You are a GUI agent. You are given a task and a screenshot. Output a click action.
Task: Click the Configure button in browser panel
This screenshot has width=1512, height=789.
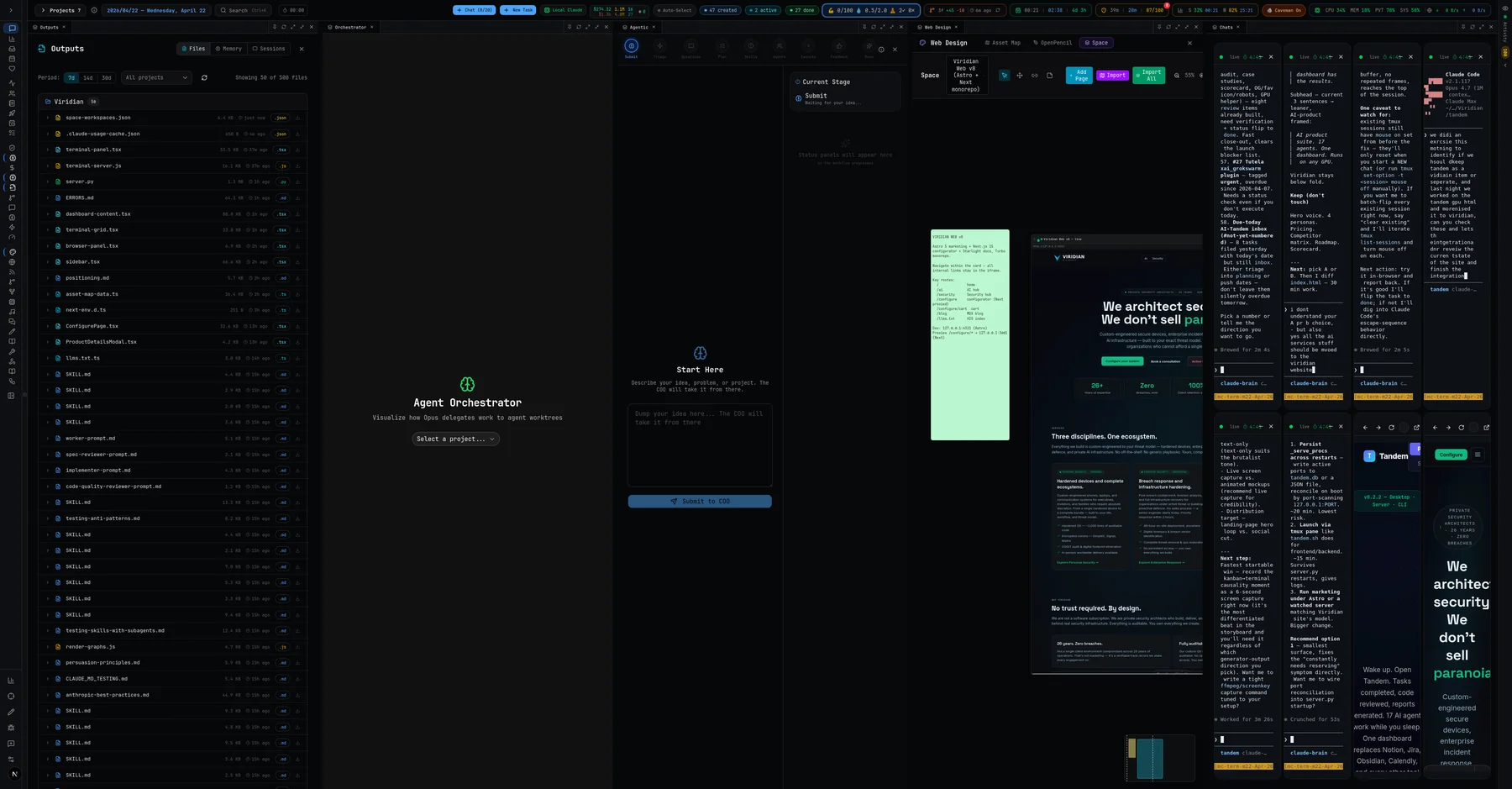point(1451,455)
